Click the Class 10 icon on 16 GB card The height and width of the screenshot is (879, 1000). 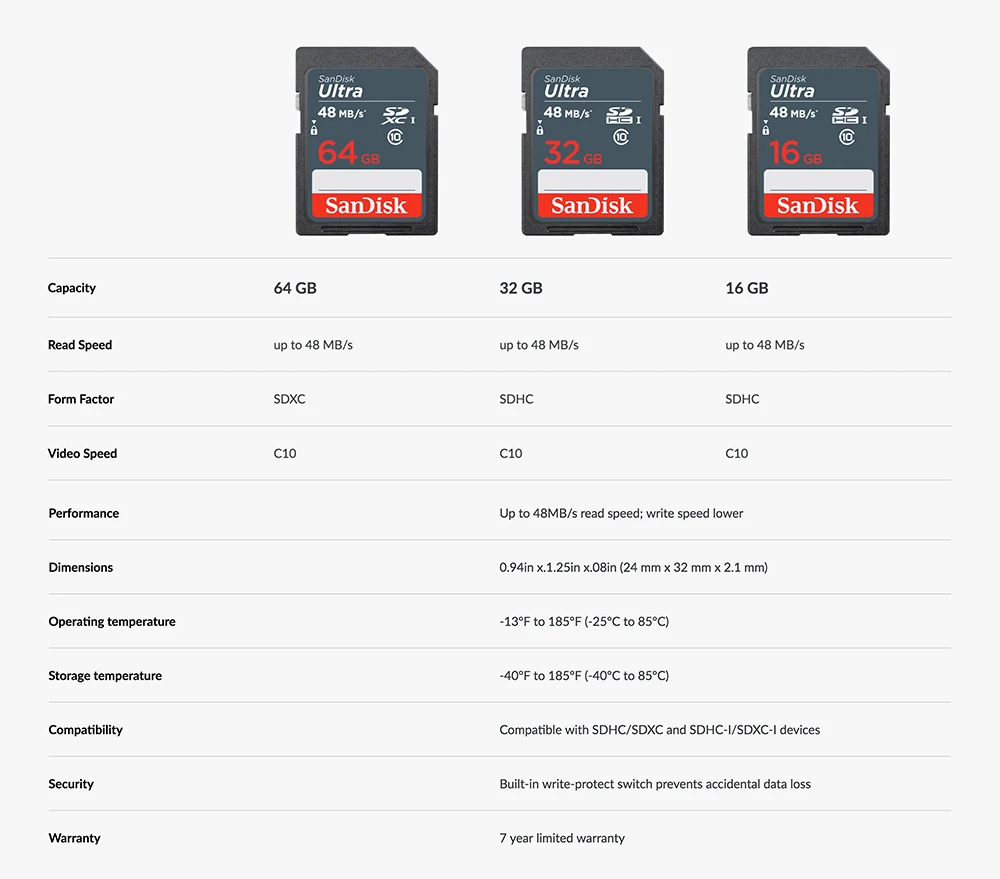click(846, 137)
